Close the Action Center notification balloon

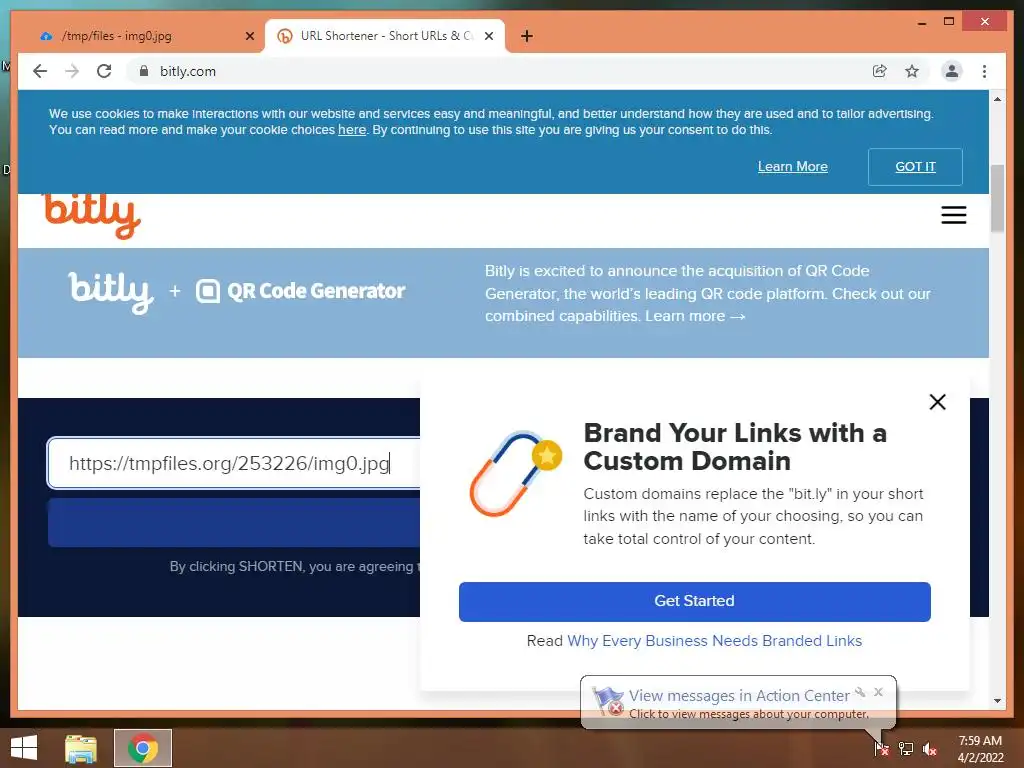(x=878, y=692)
